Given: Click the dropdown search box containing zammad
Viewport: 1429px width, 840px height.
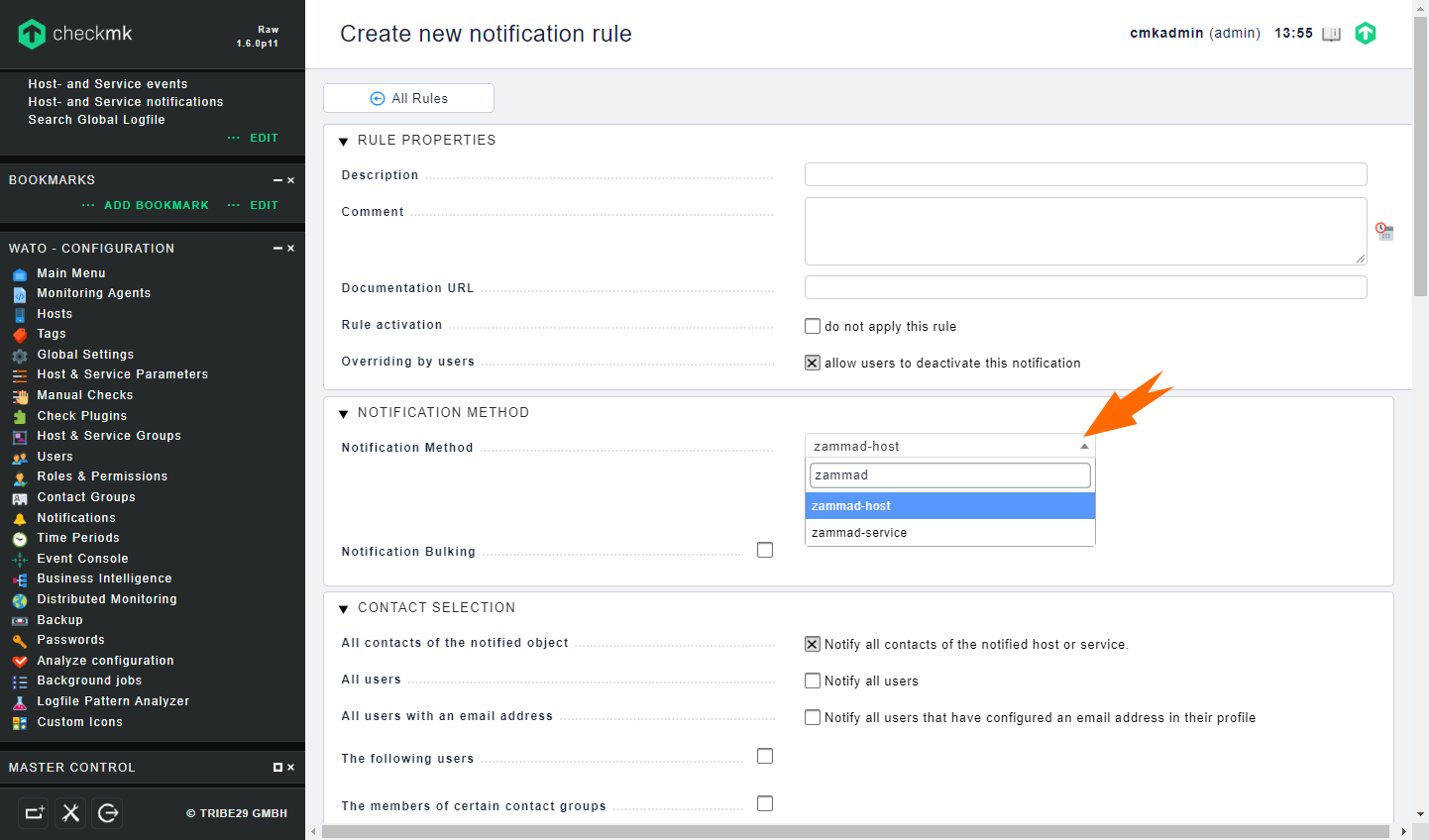Looking at the screenshot, I should (950, 475).
